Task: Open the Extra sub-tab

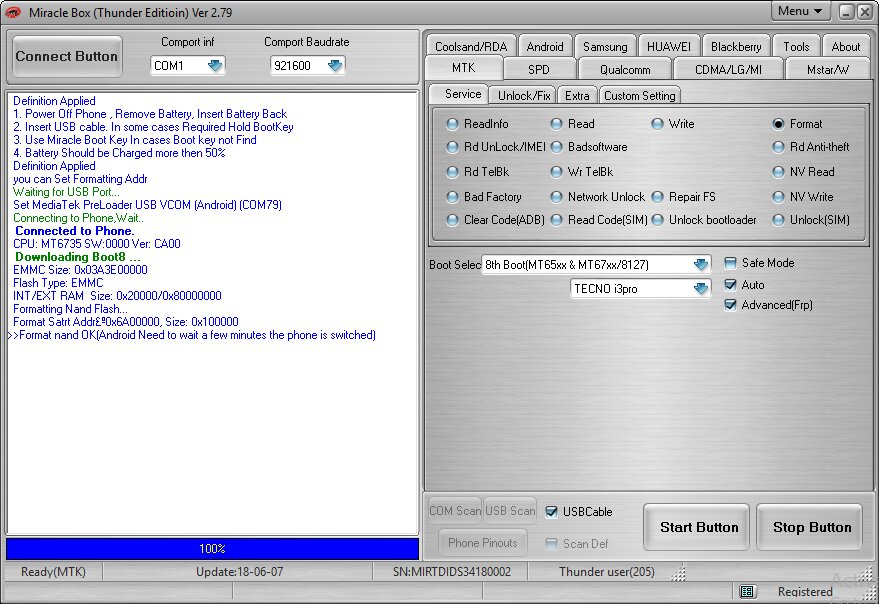Action: 577,96
